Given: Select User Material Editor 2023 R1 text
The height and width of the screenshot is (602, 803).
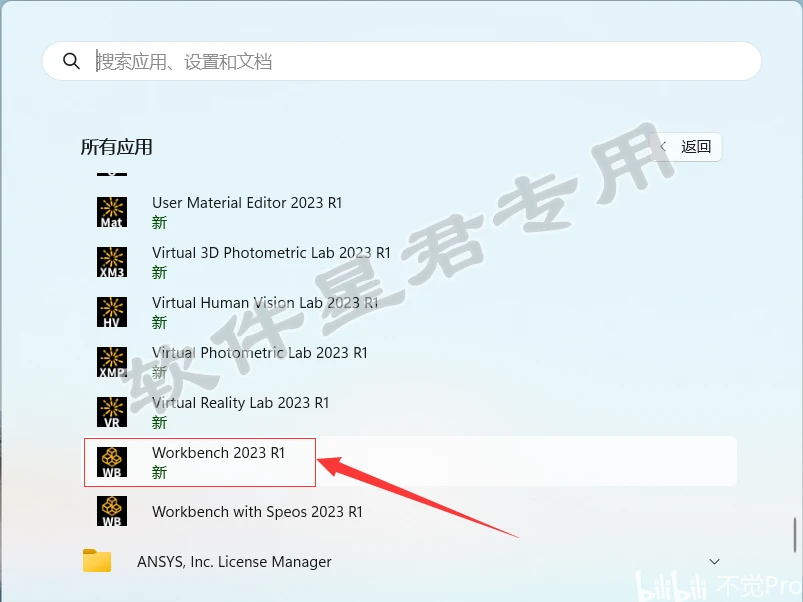Looking at the screenshot, I should 247,203.
